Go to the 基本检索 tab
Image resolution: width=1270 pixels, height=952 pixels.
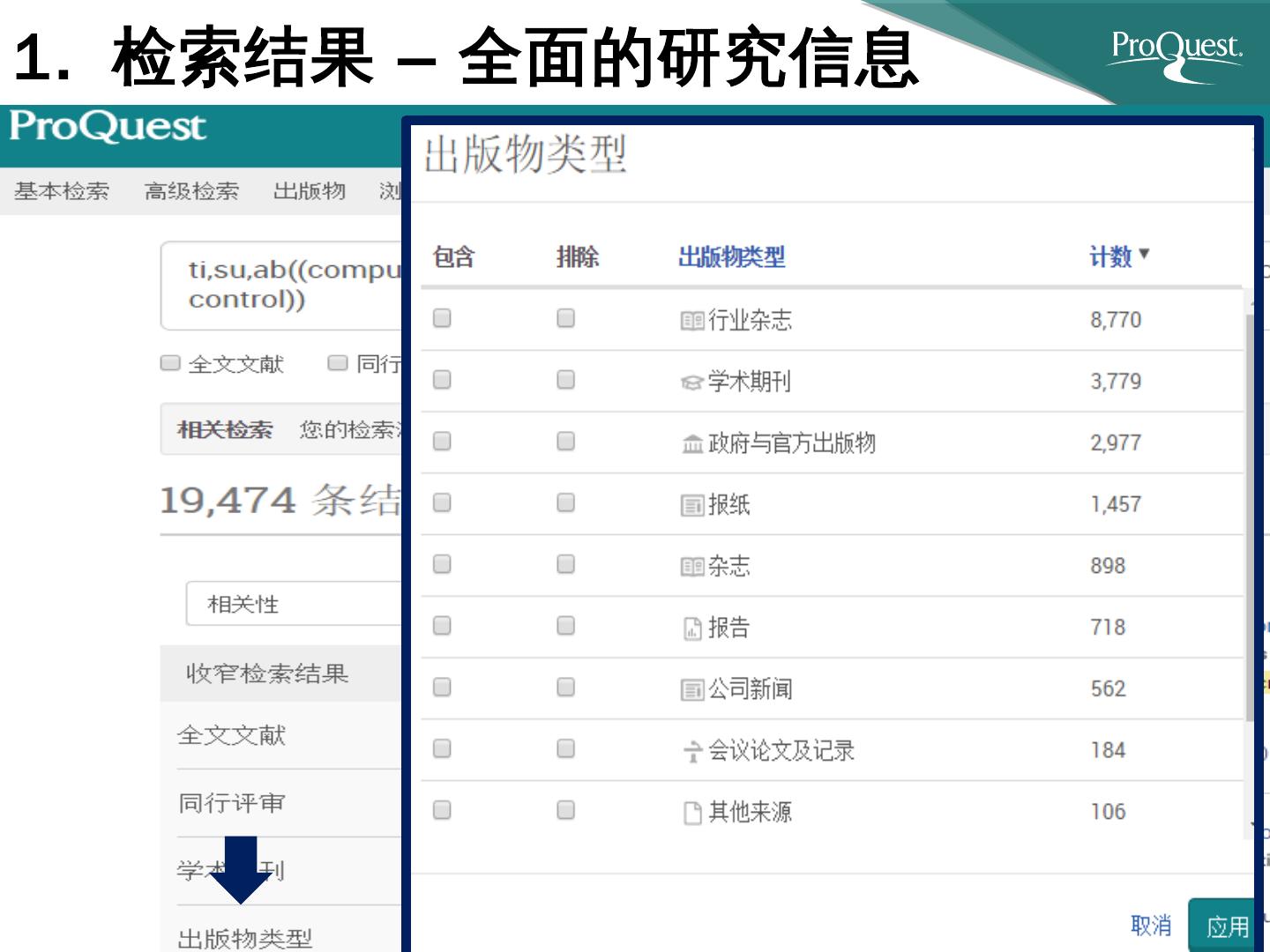[x=62, y=191]
